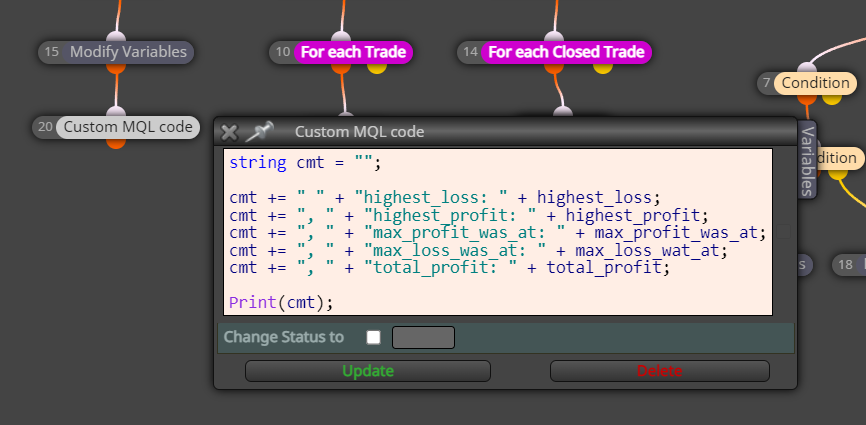Click yellow output connector of For each Trade
The height and width of the screenshot is (425, 866).
click(377, 68)
